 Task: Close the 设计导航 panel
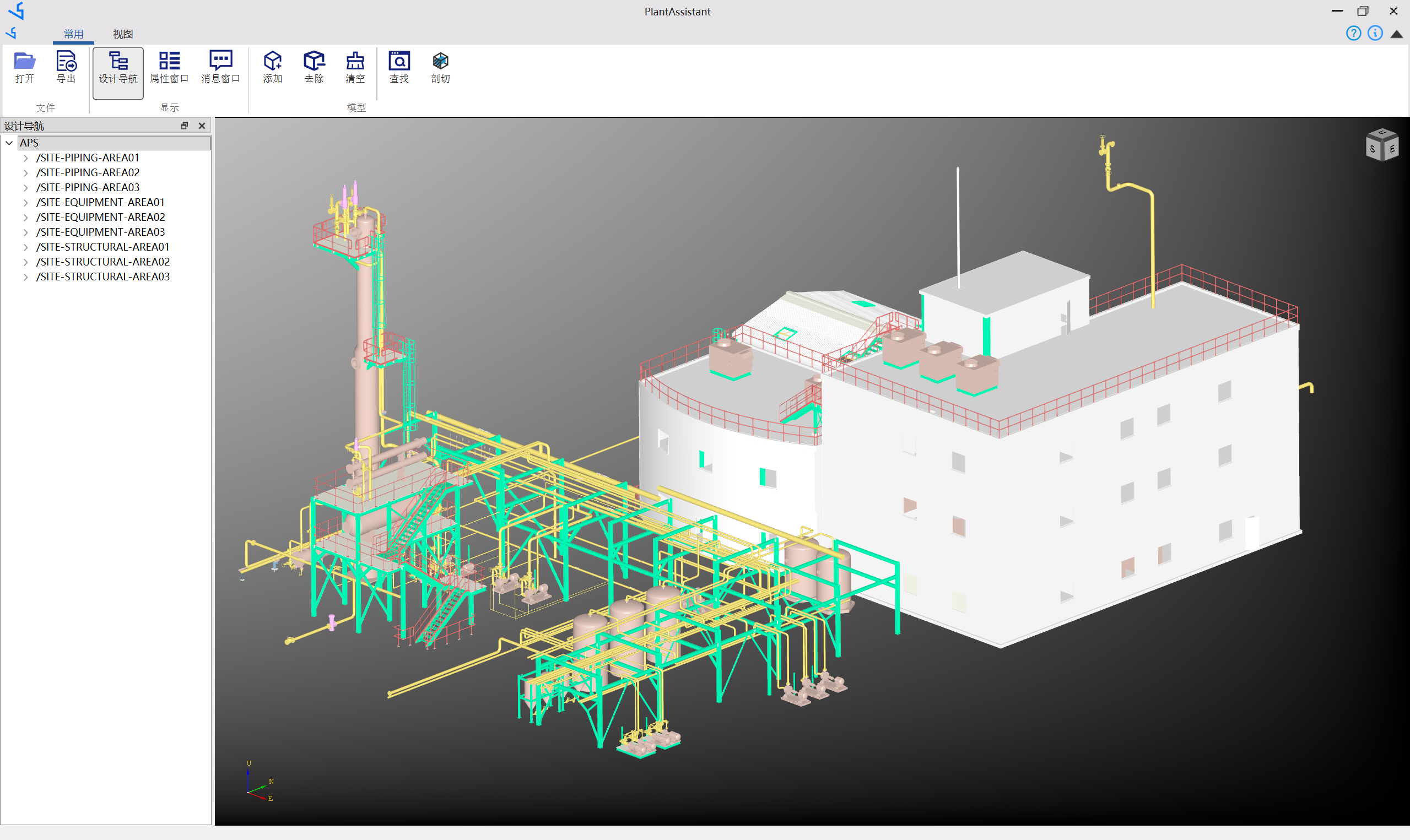point(202,126)
